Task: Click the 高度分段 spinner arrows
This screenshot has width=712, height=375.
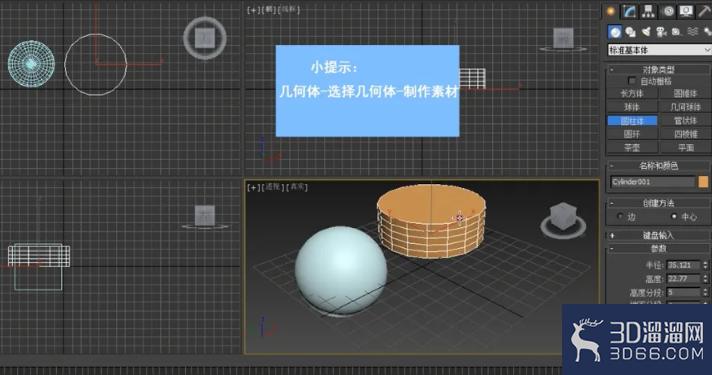Action: tap(705, 292)
